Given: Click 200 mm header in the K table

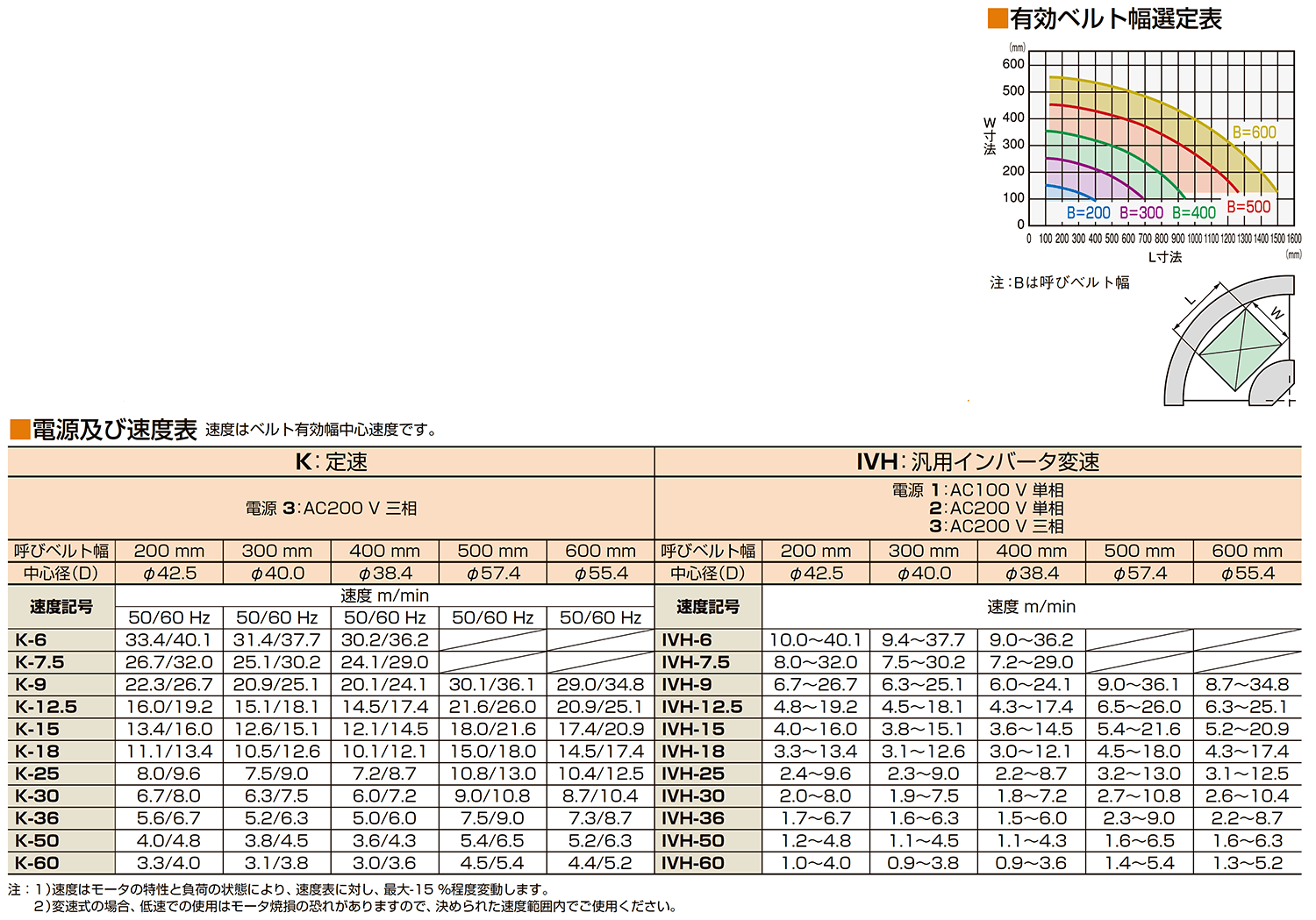Looking at the screenshot, I should [x=169, y=551].
